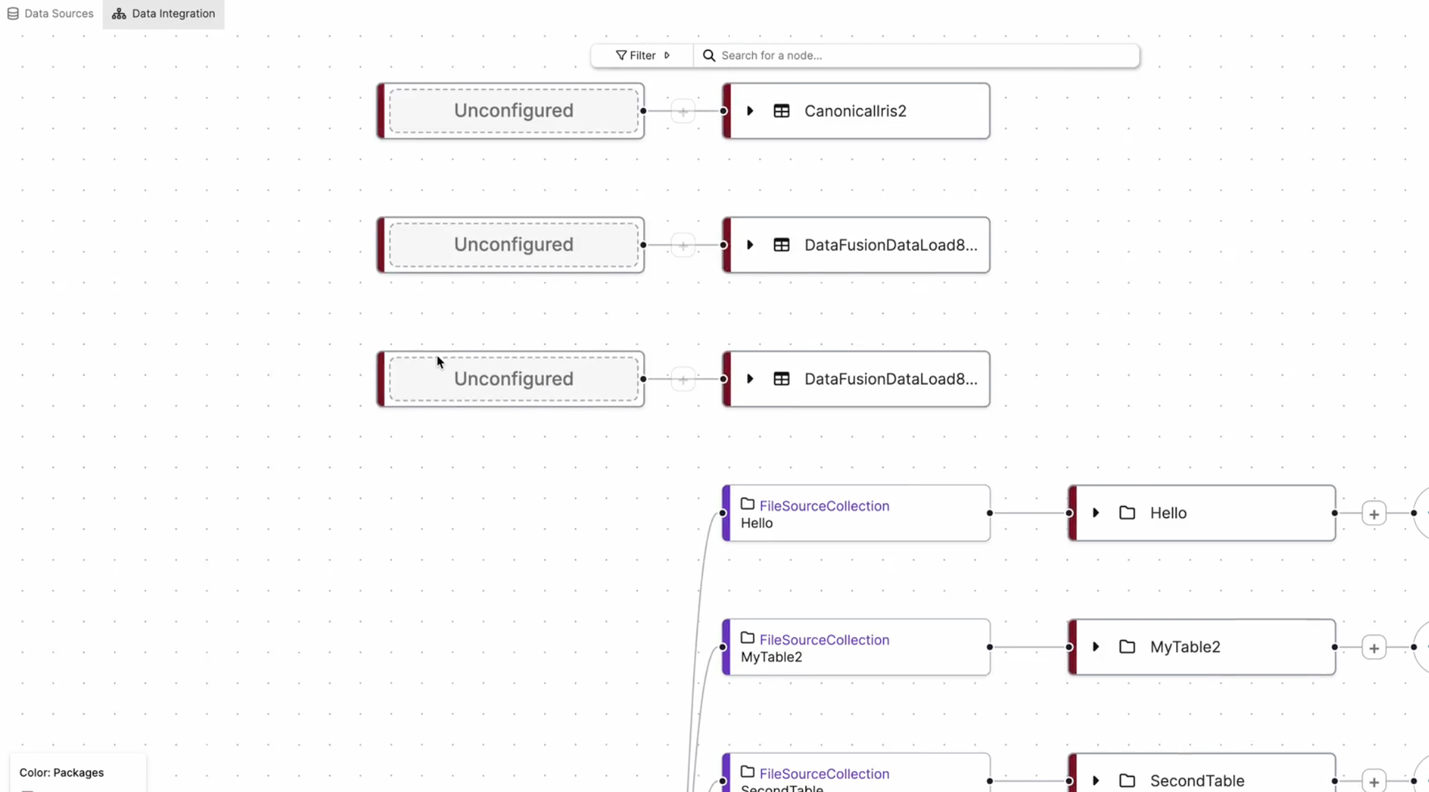Click the Unconfigured node linked to CanonicalIris2
Image resolution: width=1429 pixels, height=792 pixels.
513,111
